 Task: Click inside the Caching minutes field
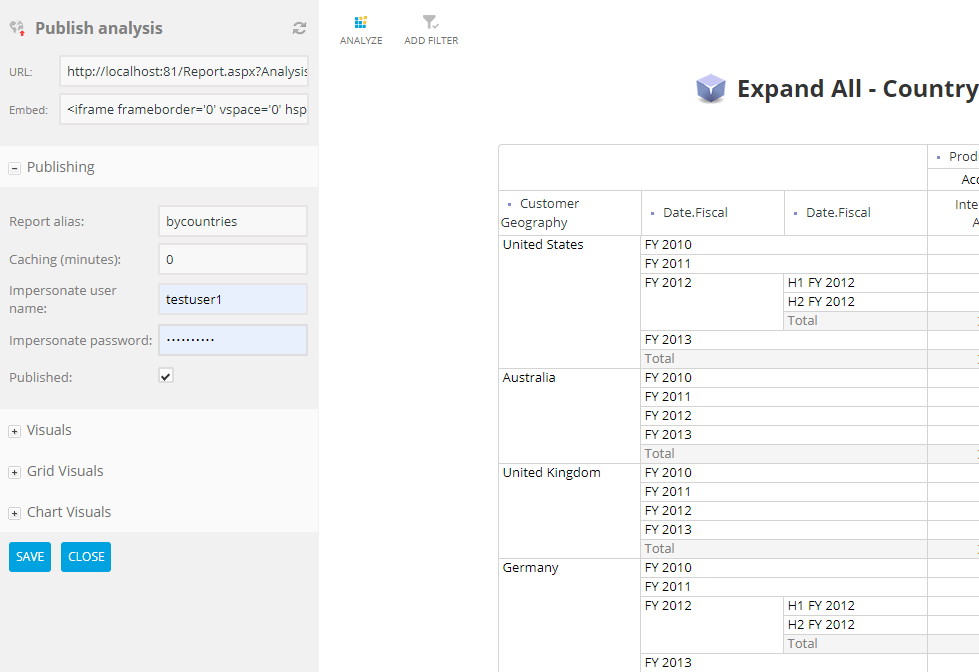pyautogui.click(x=232, y=258)
